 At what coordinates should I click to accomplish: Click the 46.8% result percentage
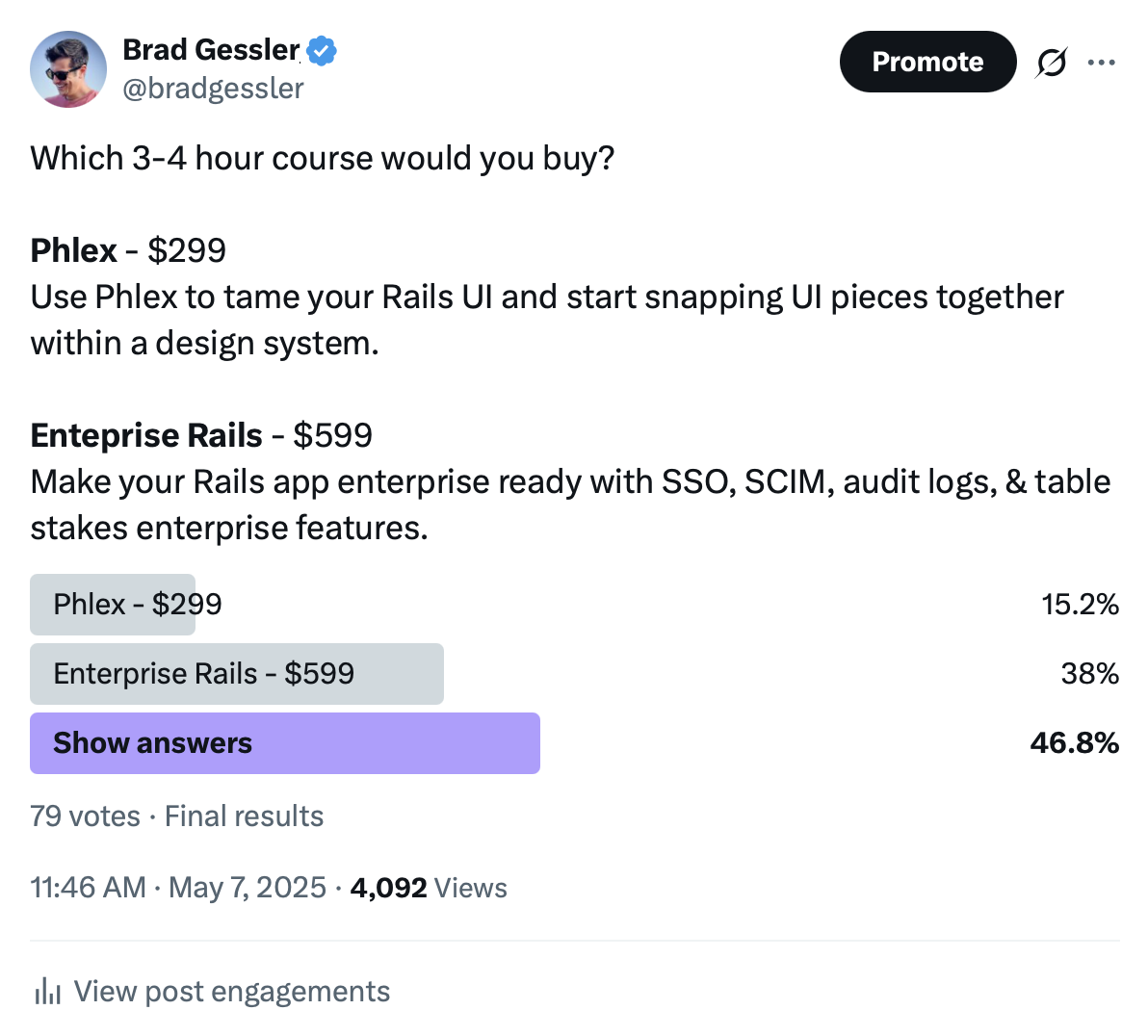click(1075, 742)
